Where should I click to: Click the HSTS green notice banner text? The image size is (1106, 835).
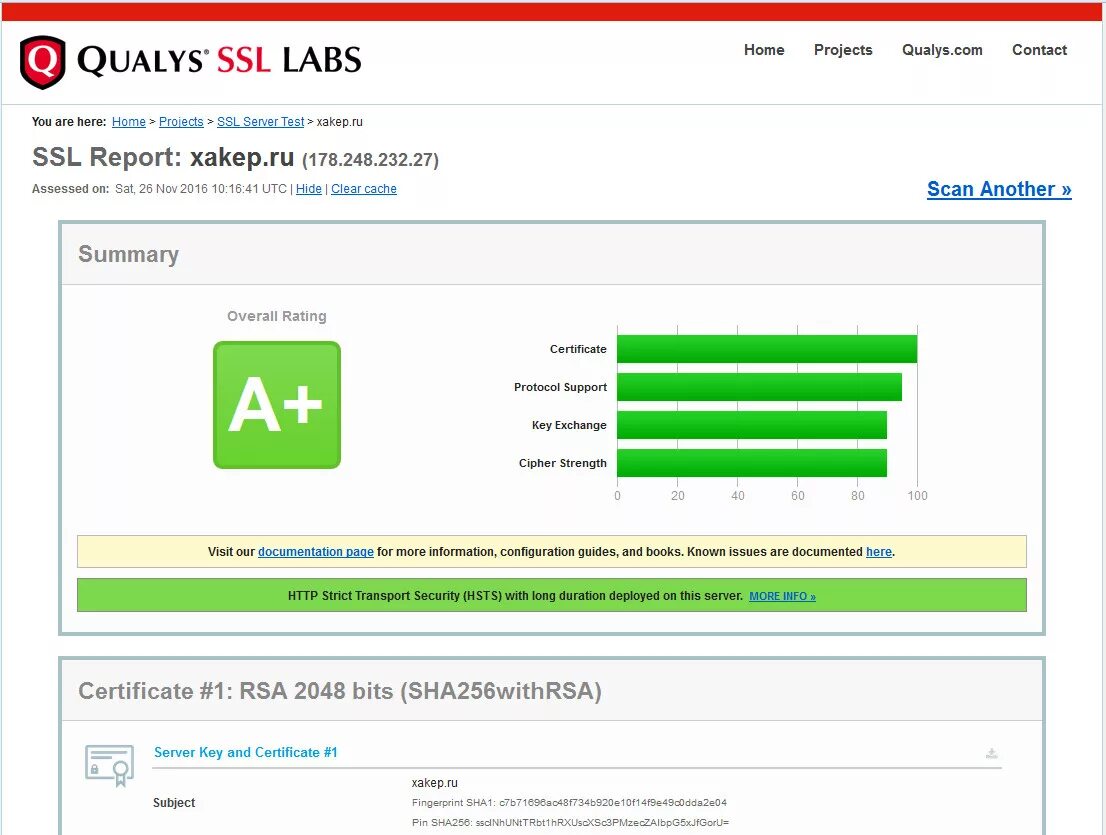pyautogui.click(x=515, y=596)
